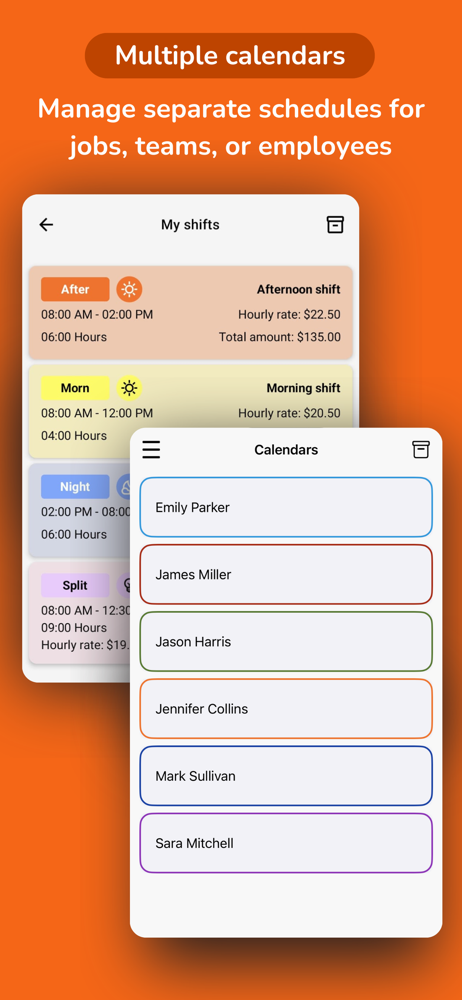Screen dimensions: 462x1000
Task: Select the purple Split tag
Action: point(75,585)
